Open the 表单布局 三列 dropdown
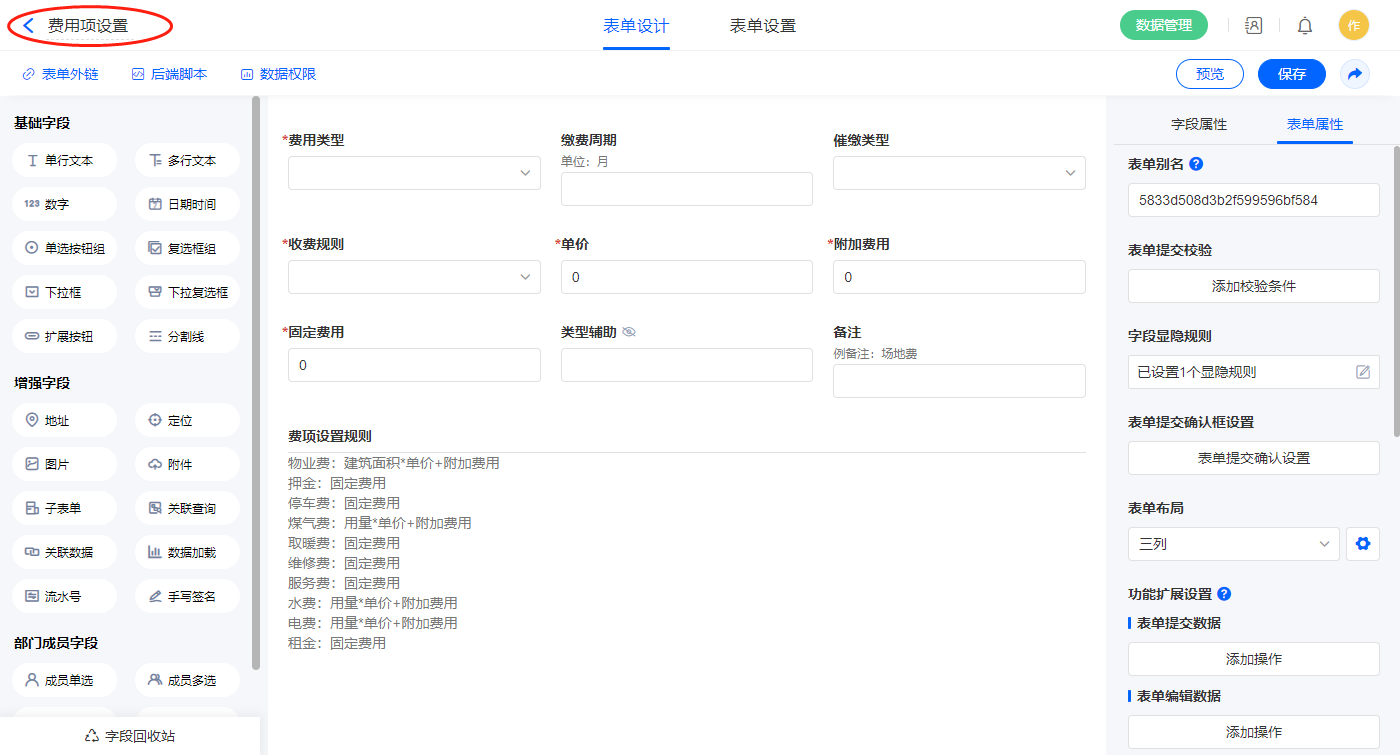The image size is (1400, 755). [1232, 544]
